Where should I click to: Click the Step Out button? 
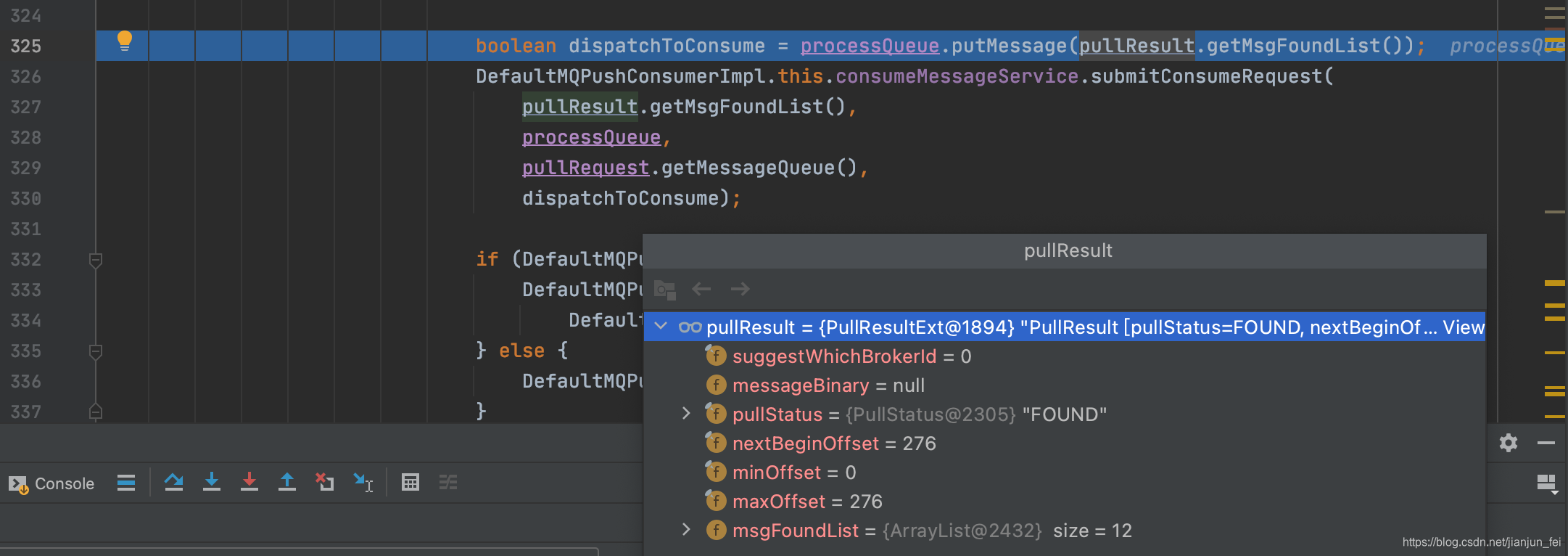pos(287,483)
